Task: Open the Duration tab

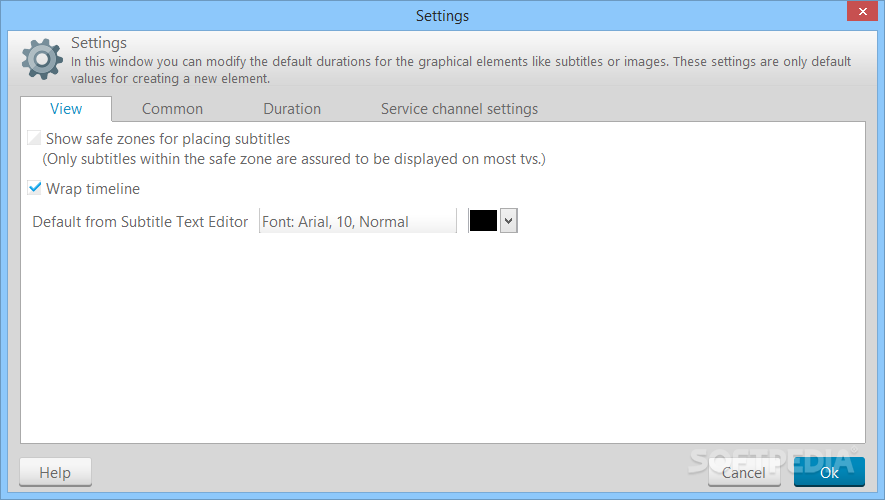Action: [x=292, y=109]
